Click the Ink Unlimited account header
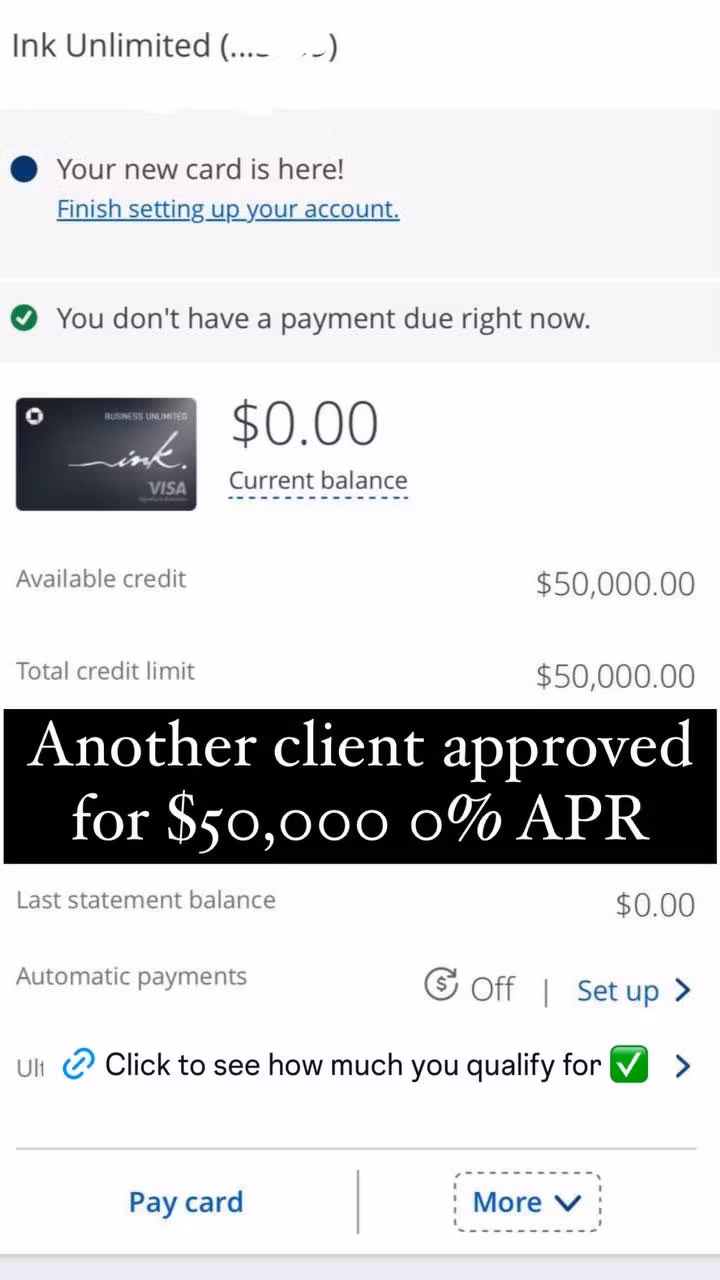The width and height of the screenshot is (720, 1280). pos(174,46)
